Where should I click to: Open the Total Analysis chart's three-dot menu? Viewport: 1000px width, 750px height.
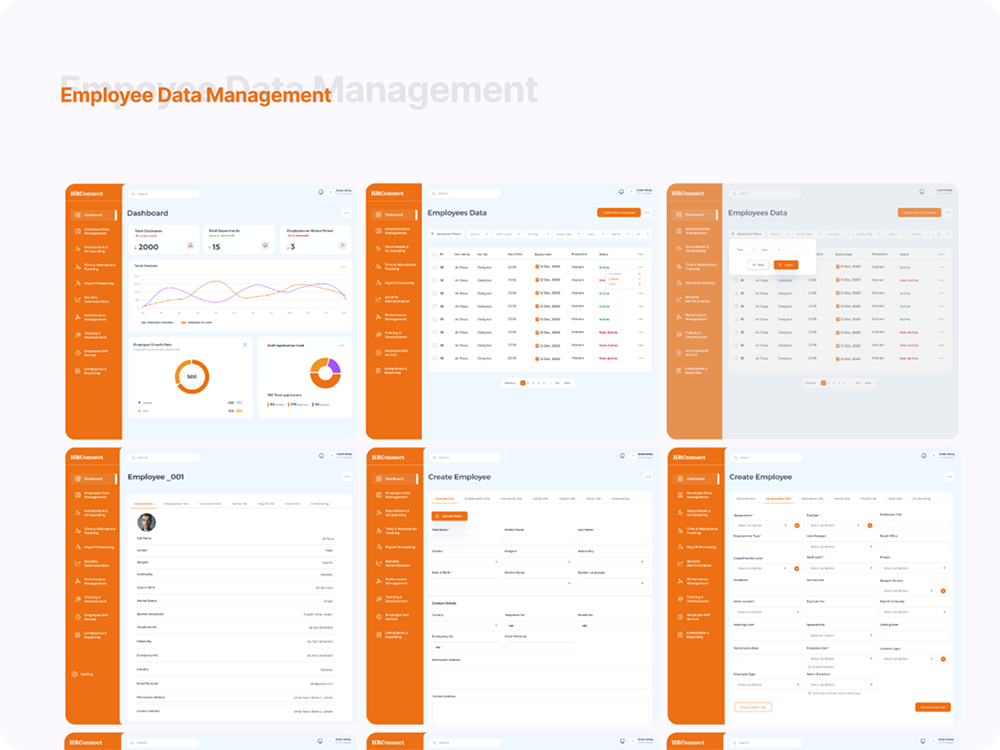343,267
